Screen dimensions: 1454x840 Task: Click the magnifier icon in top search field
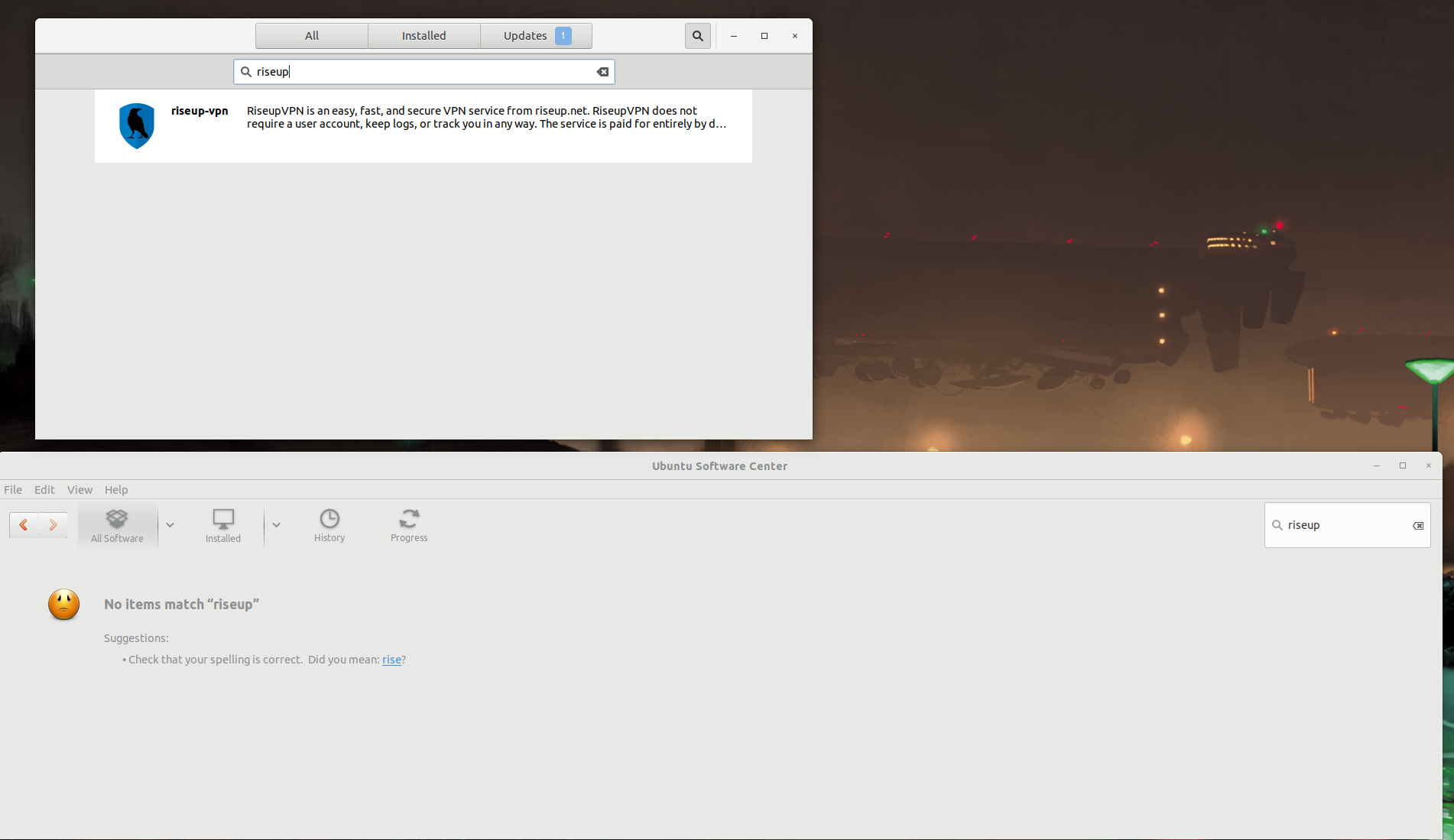pyautogui.click(x=246, y=72)
